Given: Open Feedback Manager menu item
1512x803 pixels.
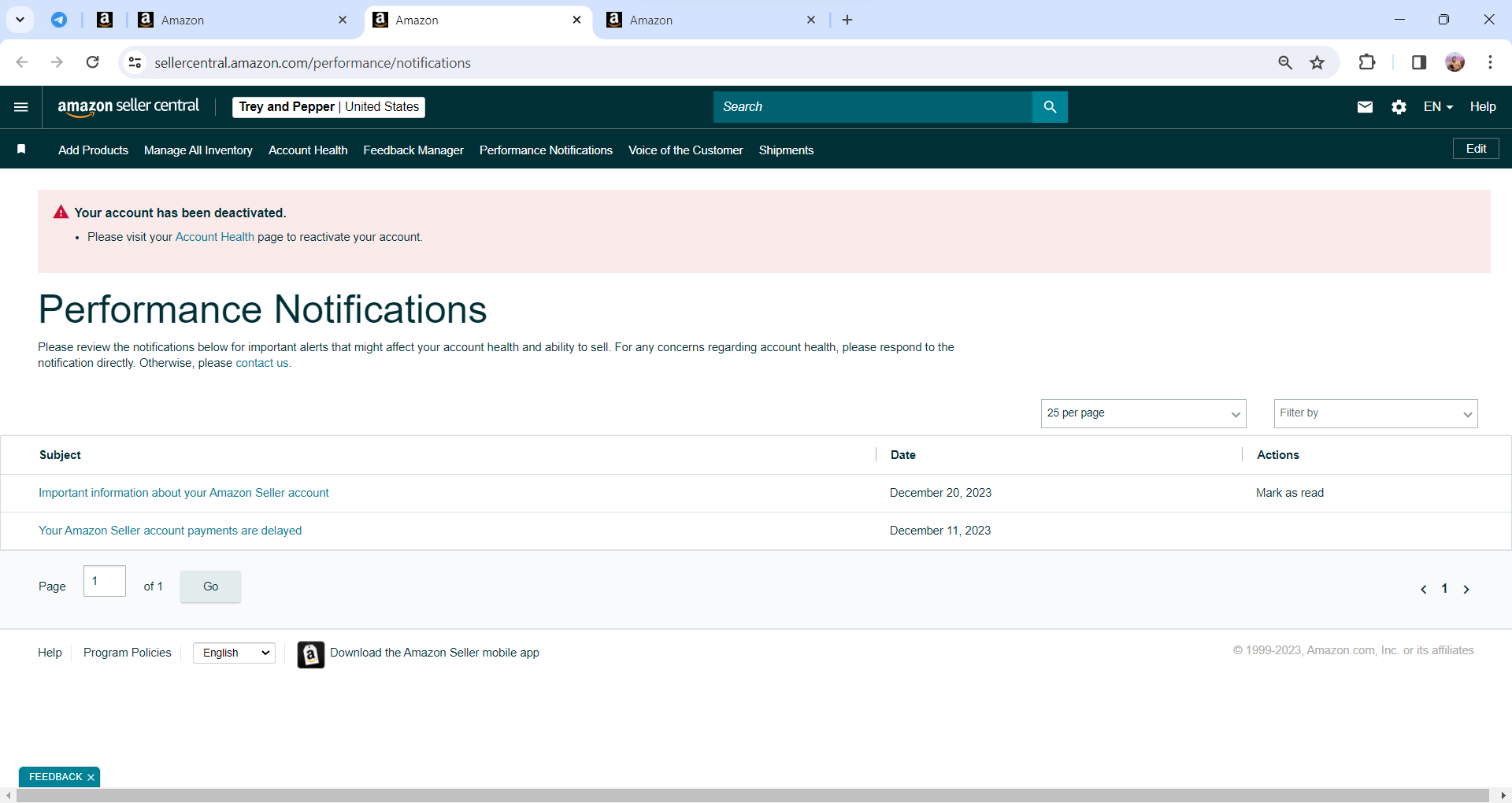Looking at the screenshot, I should (413, 150).
